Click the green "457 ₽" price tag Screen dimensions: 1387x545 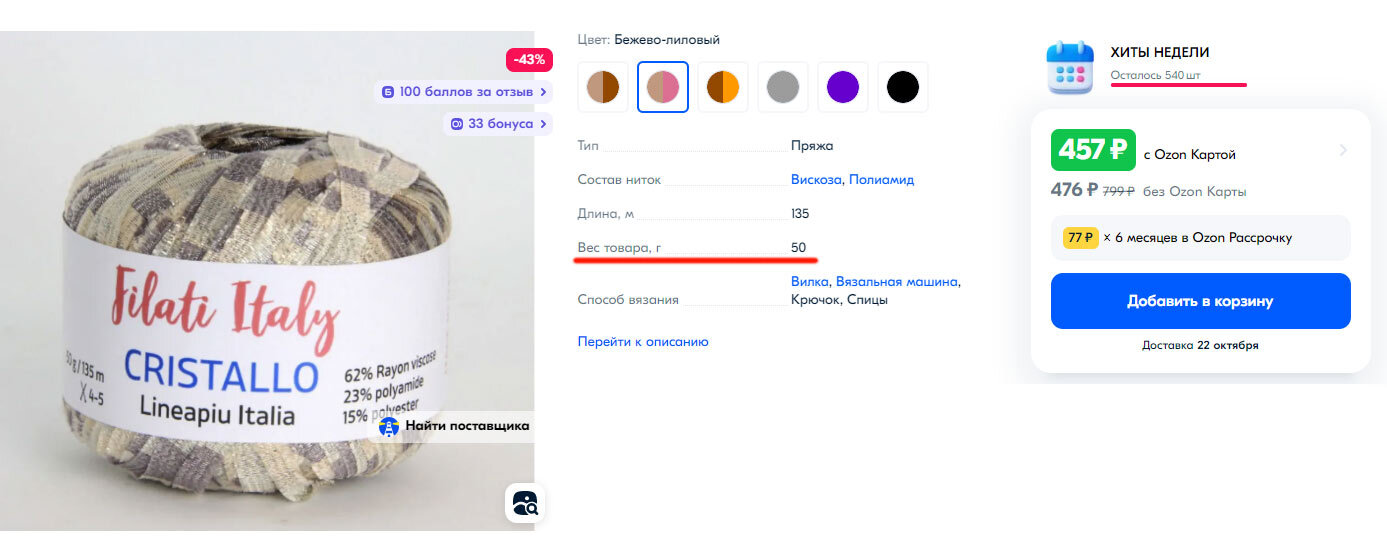click(x=1091, y=151)
